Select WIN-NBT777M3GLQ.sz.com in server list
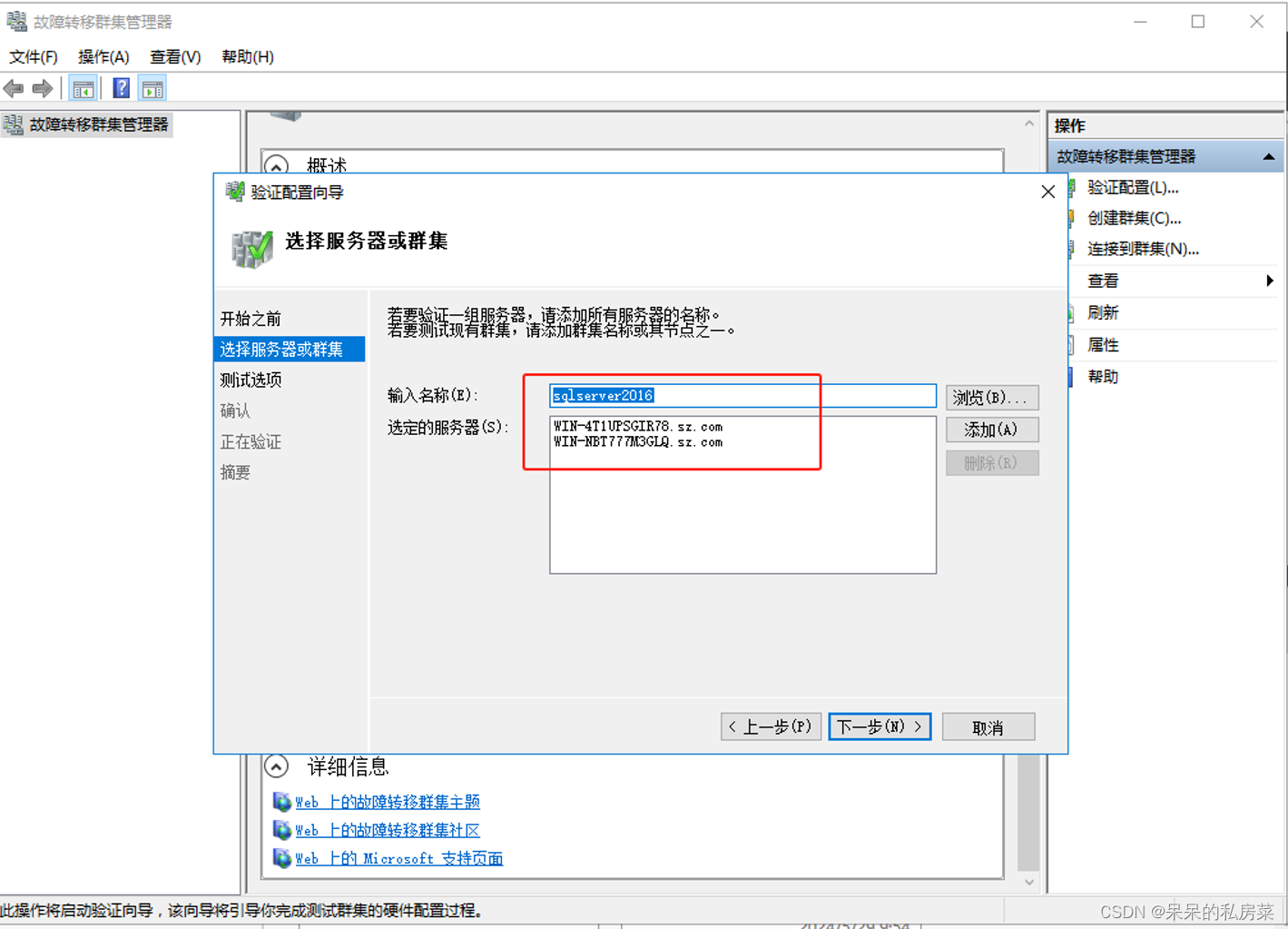The height and width of the screenshot is (929, 1288). [x=638, y=442]
